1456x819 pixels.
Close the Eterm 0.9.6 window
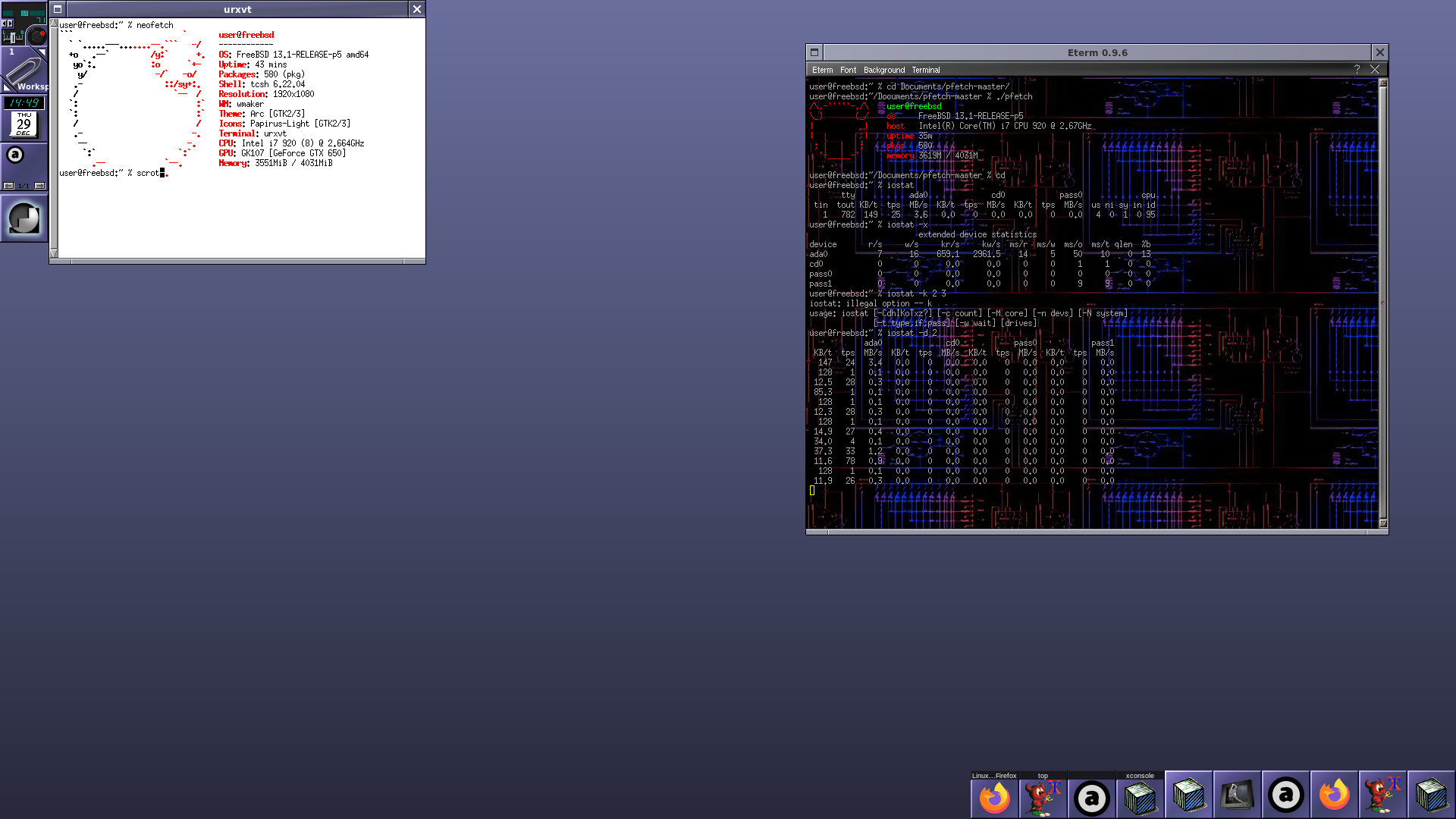[x=1379, y=52]
